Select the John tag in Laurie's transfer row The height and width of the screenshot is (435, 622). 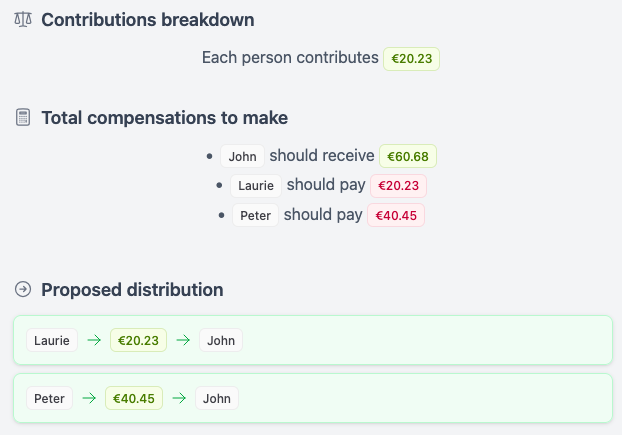pos(221,340)
